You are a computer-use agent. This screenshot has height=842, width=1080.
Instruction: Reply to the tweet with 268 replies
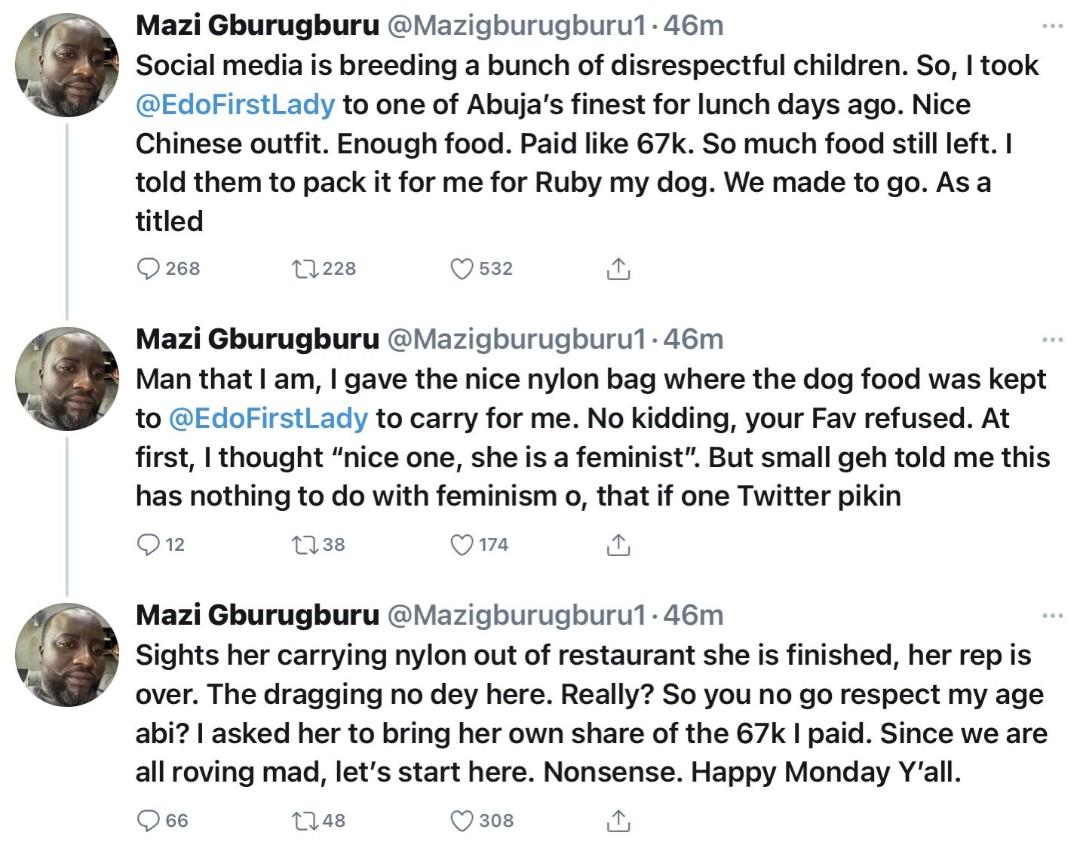click(x=149, y=268)
